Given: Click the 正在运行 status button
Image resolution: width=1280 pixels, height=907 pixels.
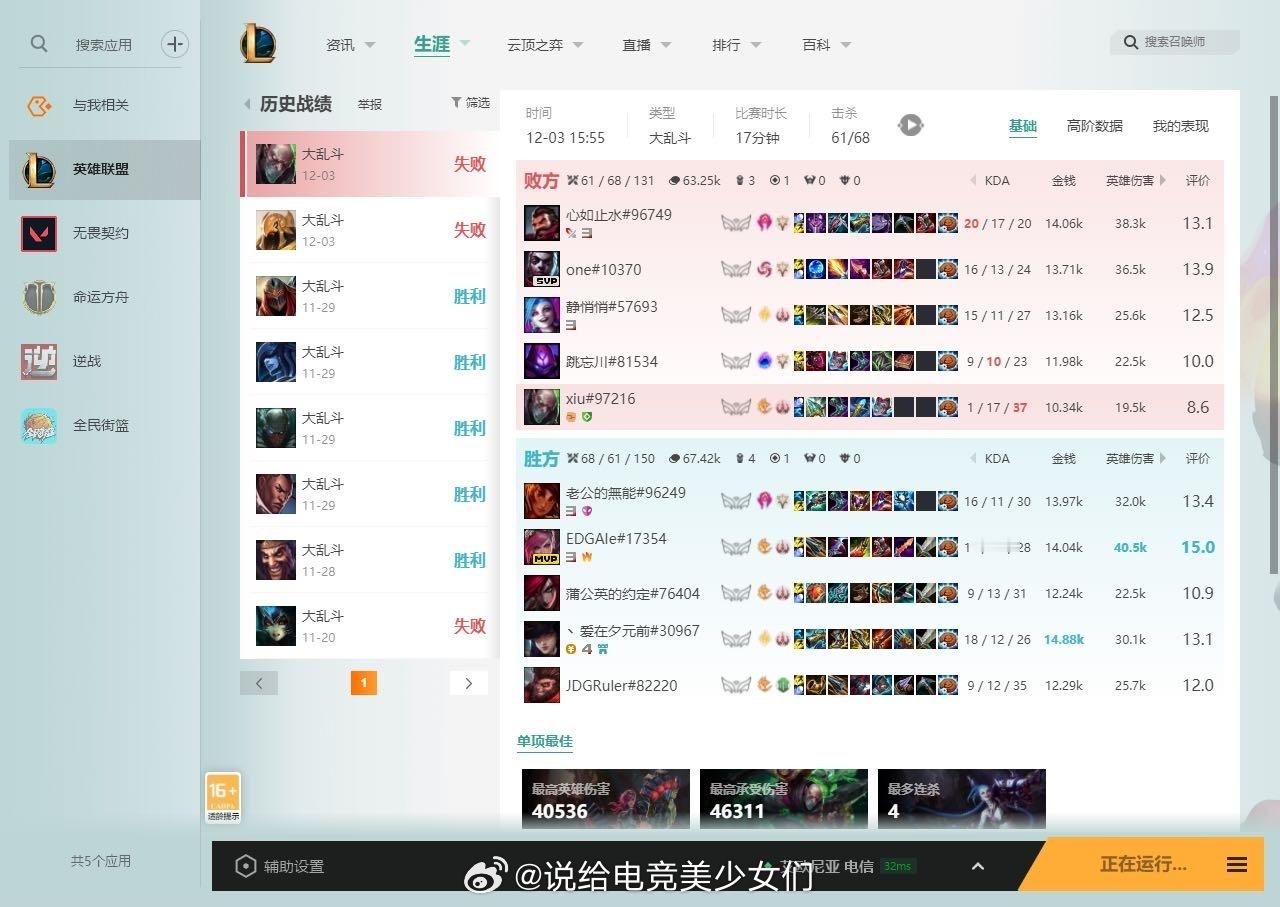Looking at the screenshot, I should pos(1143,864).
